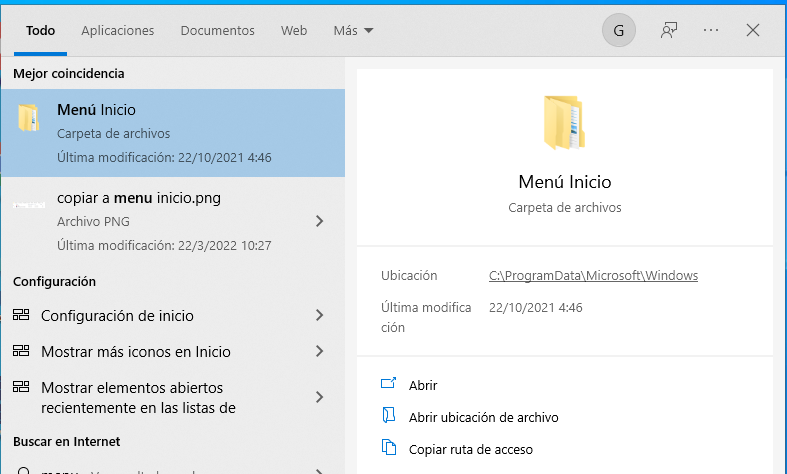Switch to the Documentos tab

coord(217,31)
